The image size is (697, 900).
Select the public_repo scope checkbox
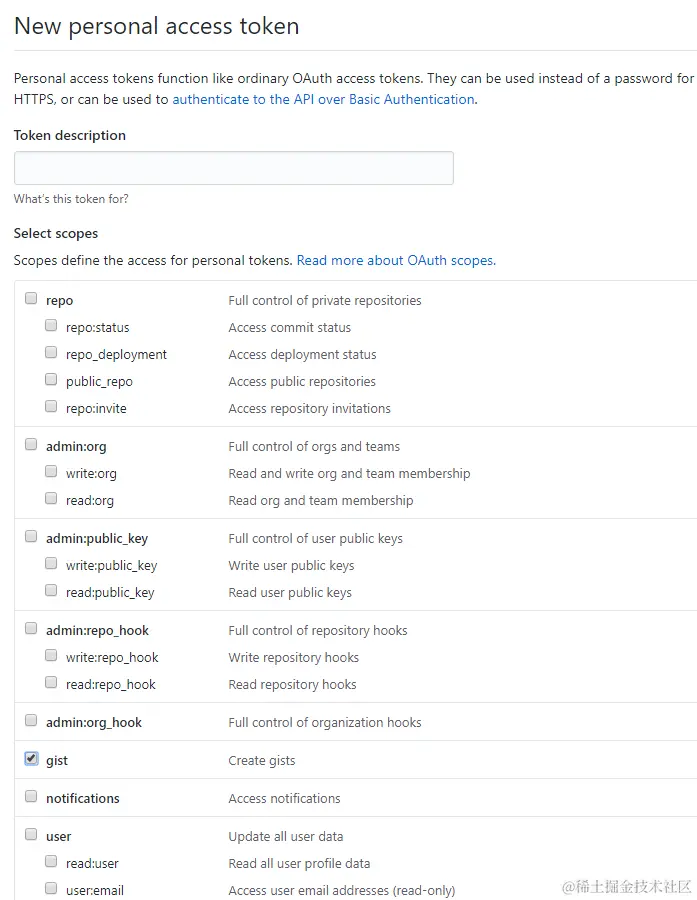(51, 379)
